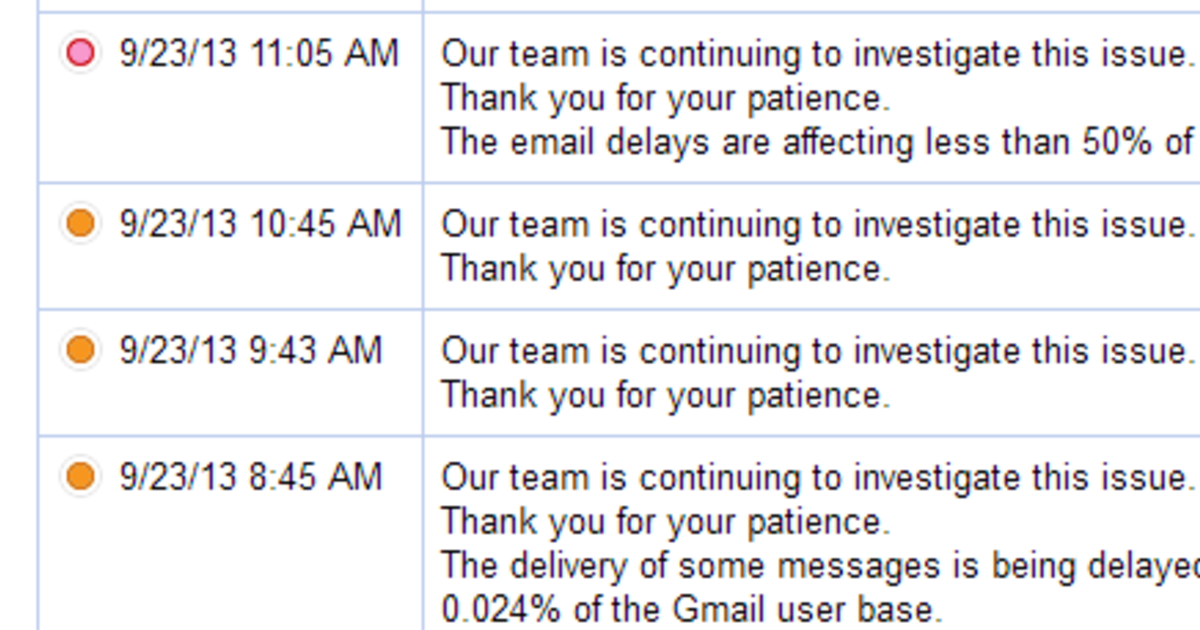
Task: Click the 11:05 AM update's investigate message line
Action: [815, 54]
